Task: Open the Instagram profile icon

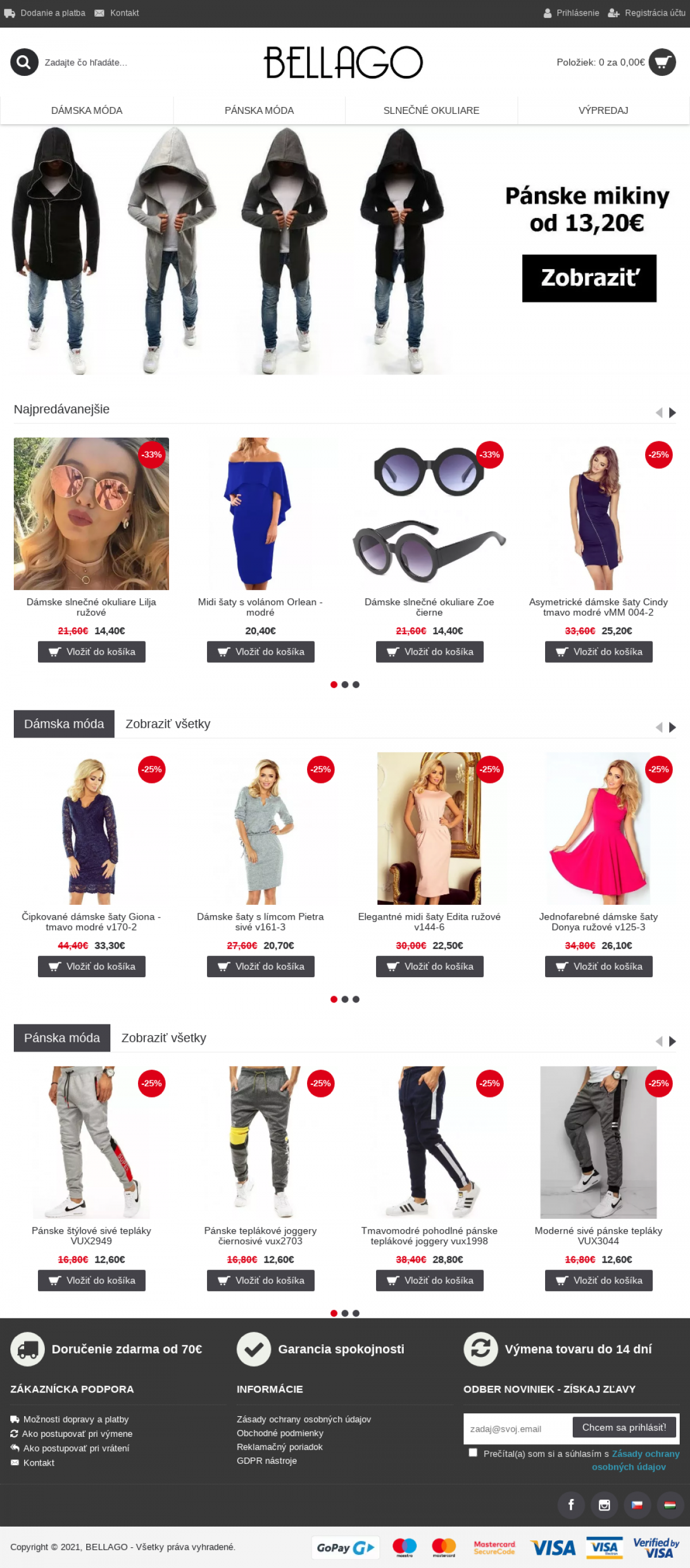Action: point(604,1505)
